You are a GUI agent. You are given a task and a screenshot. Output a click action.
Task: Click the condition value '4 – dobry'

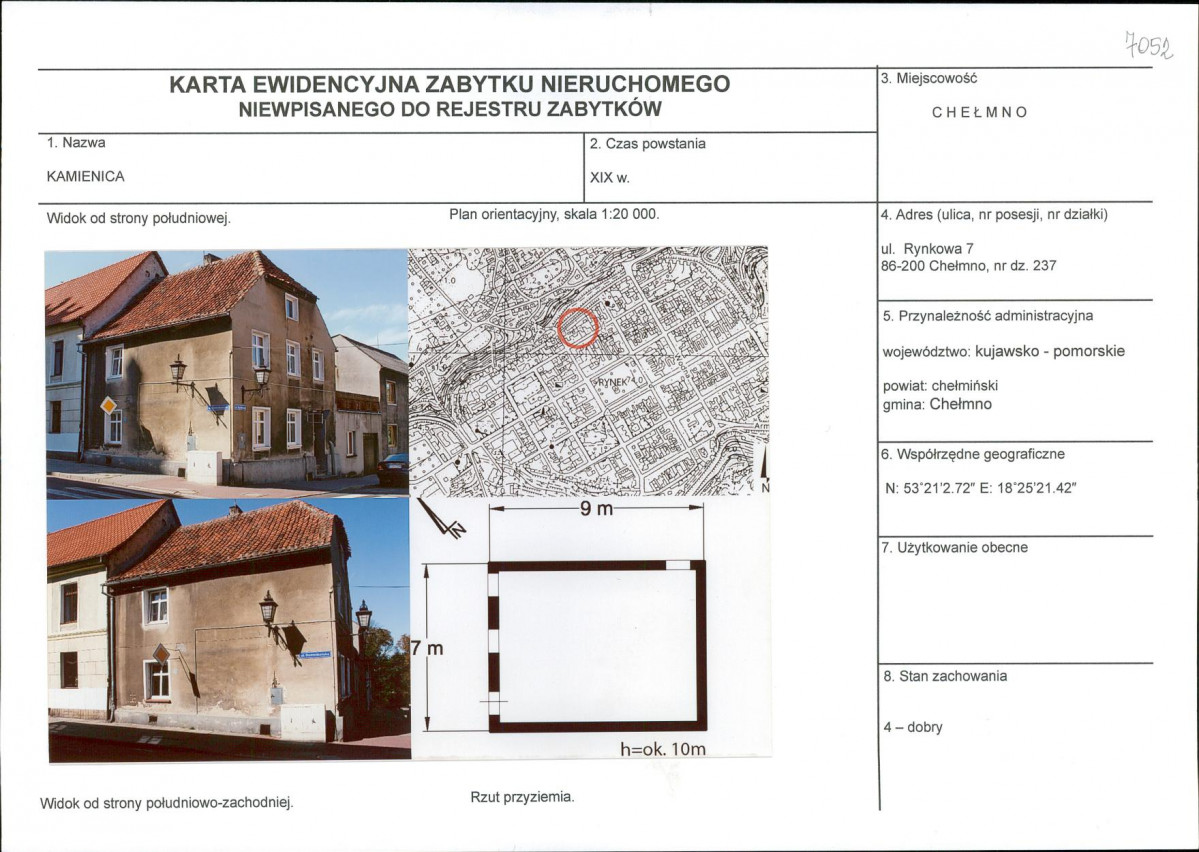pyautogui.click(x=913, y=727)
